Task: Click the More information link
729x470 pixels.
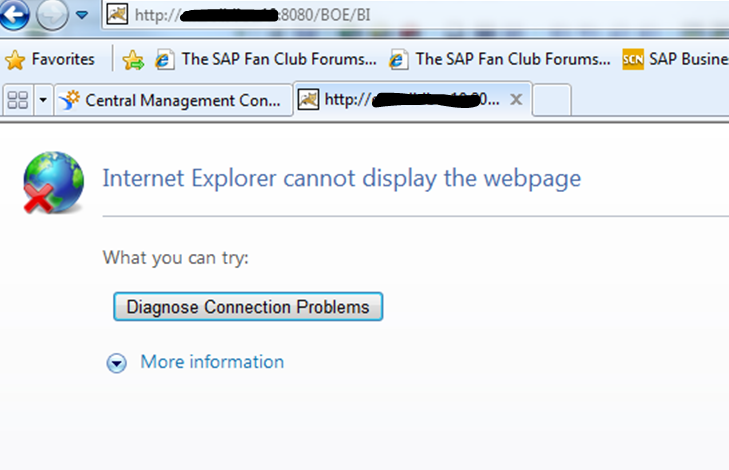Action: click(x=212, y=362)
